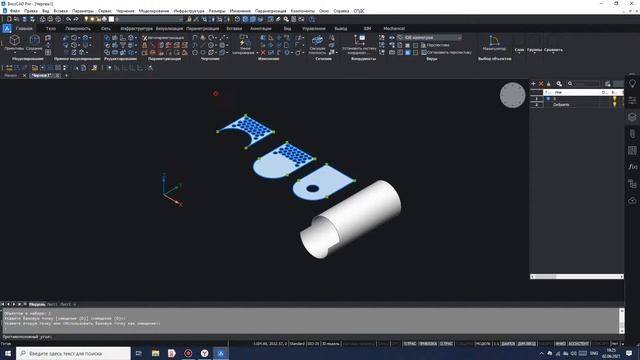Open the f(x) parameters panel in the right sidebar
The image size is (640, 360).
[x=632, y=167]
